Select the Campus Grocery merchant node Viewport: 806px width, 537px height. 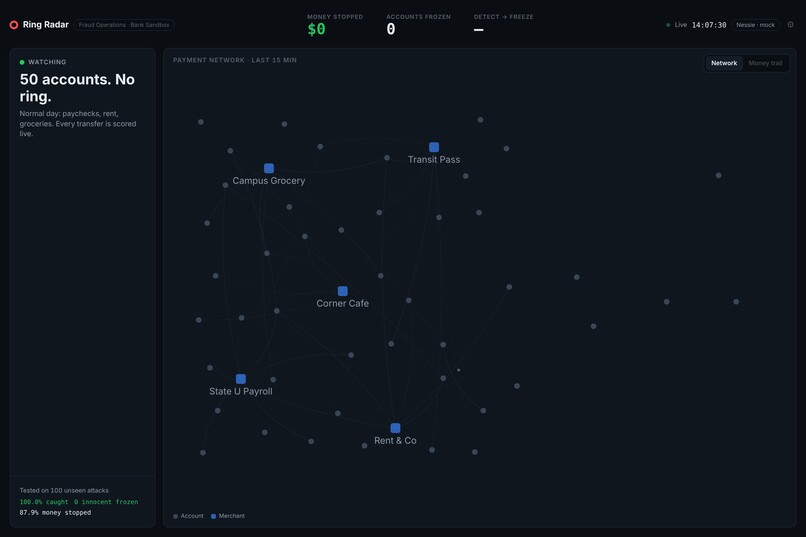pyautogui.click(x=269, y=168)
